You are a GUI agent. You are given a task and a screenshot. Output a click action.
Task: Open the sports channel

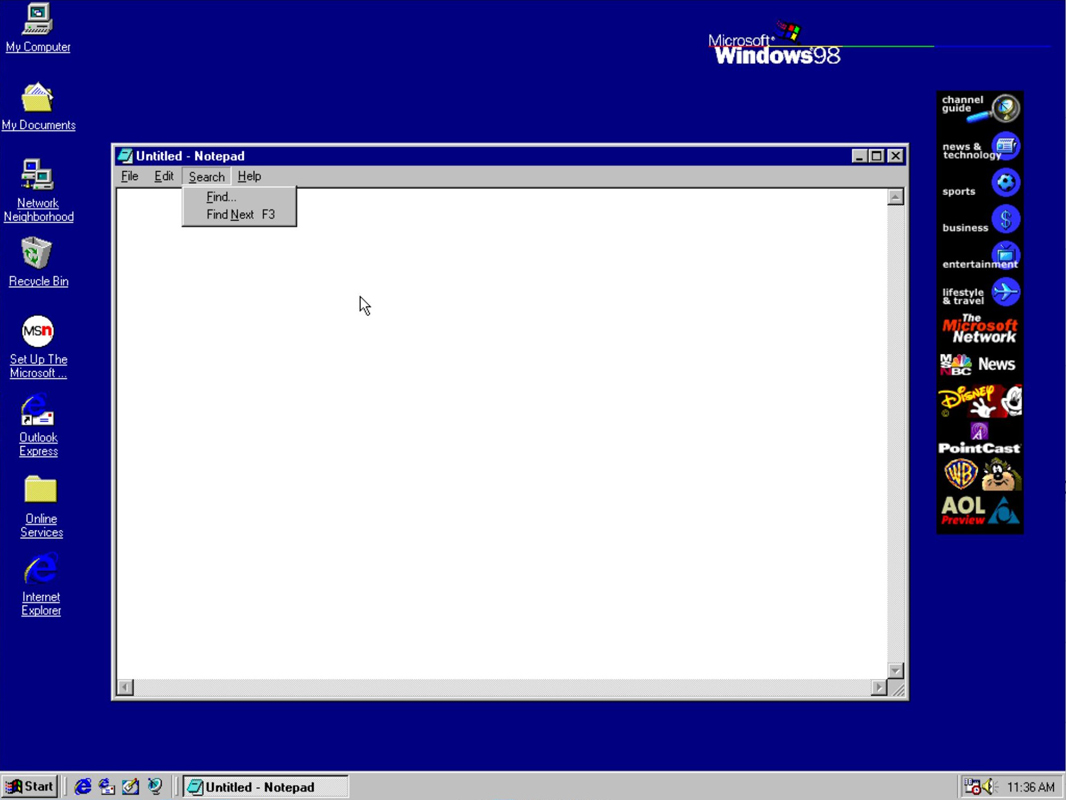point(980,184)
